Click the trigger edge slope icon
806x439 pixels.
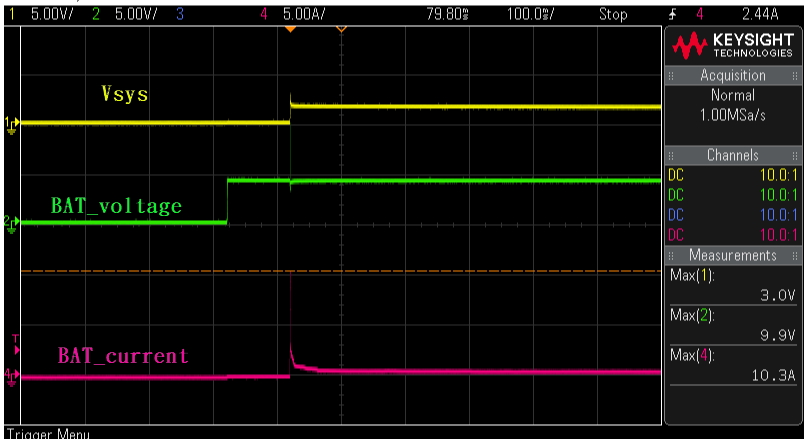tap(672, 14)
